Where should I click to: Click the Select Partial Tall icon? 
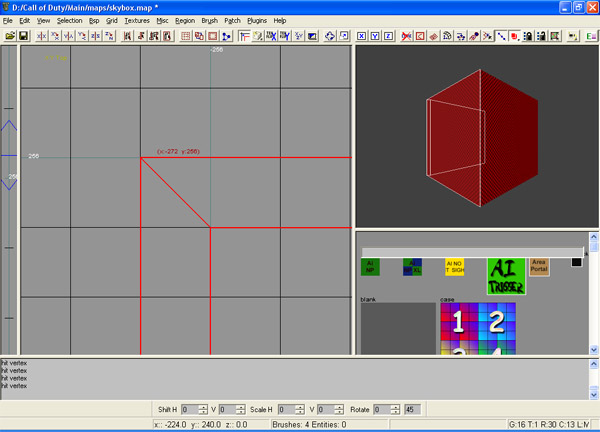[154, 36]
